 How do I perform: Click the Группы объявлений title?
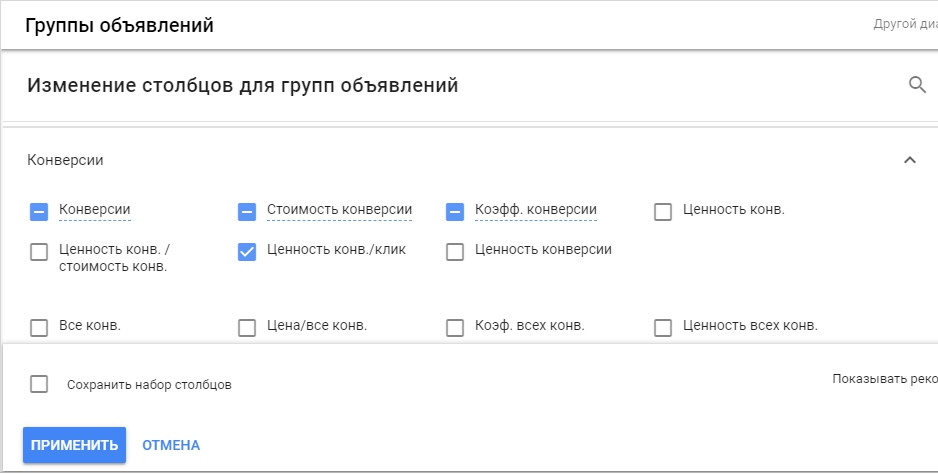click(x=119, y=25)
